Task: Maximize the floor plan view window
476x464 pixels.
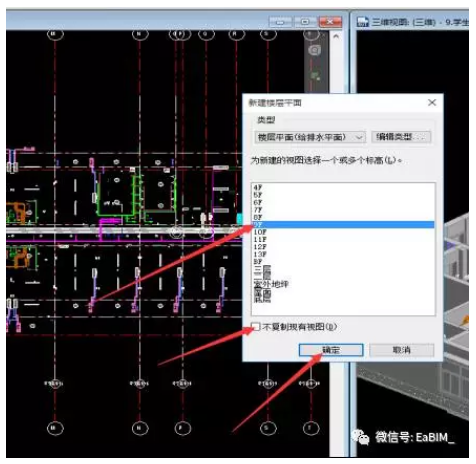Action: click(x=305, y=22)
